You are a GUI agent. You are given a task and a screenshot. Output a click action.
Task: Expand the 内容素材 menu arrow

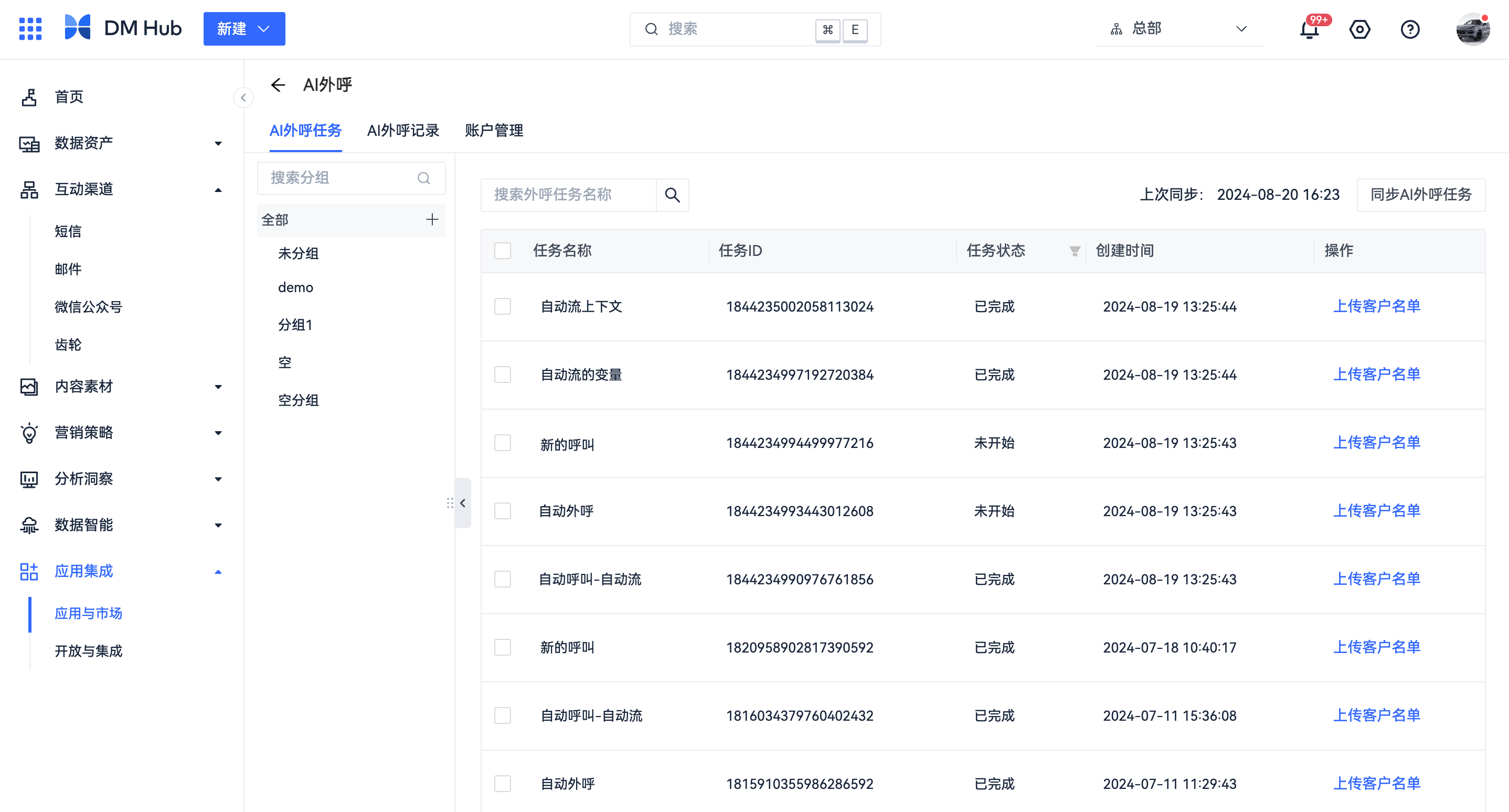(218, 387)
